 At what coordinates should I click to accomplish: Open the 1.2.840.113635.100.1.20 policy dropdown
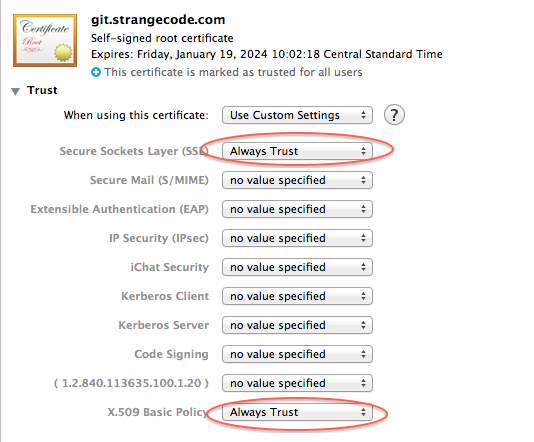[297, 383]
